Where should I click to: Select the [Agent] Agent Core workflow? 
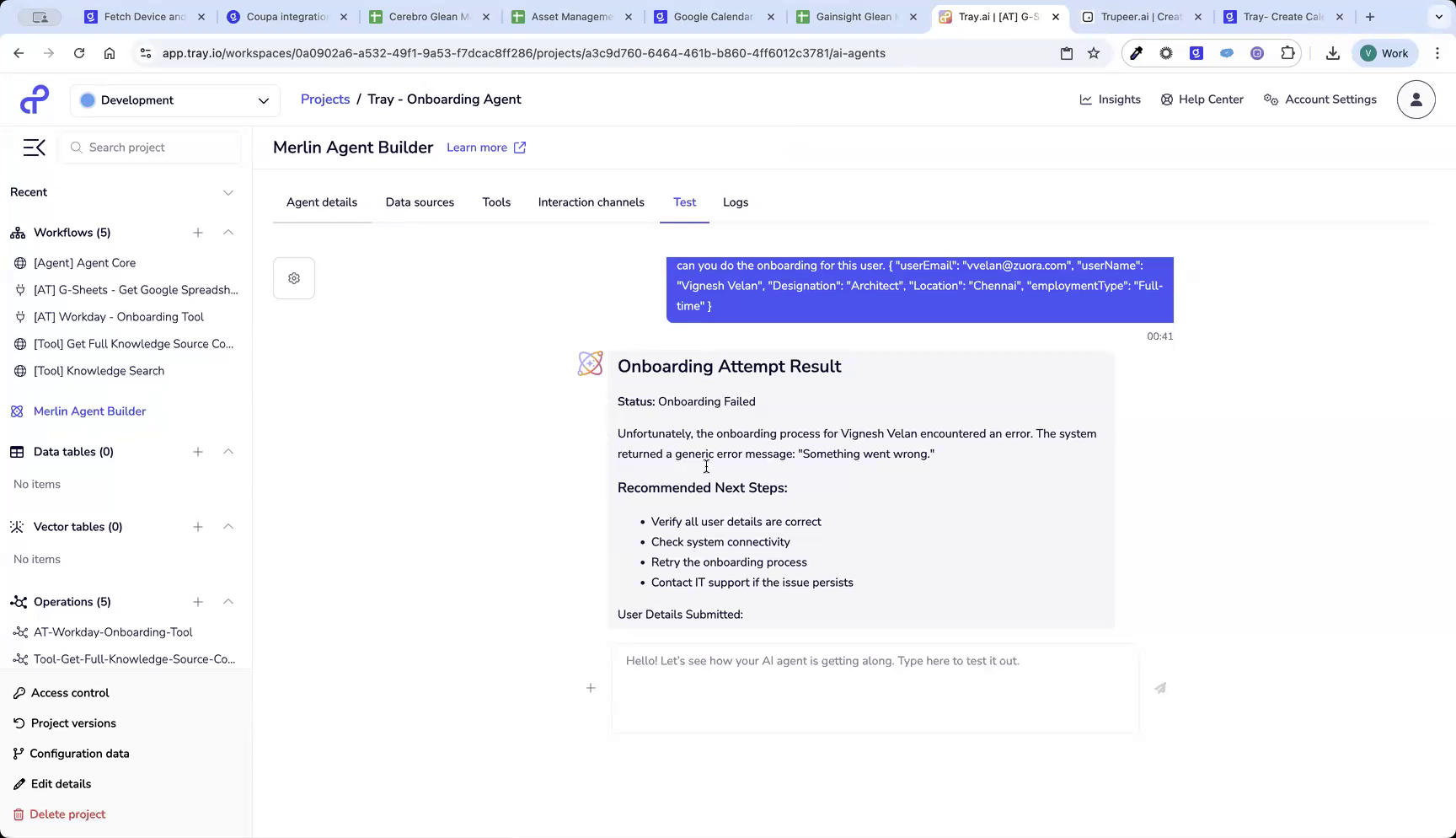pos(84,262)
